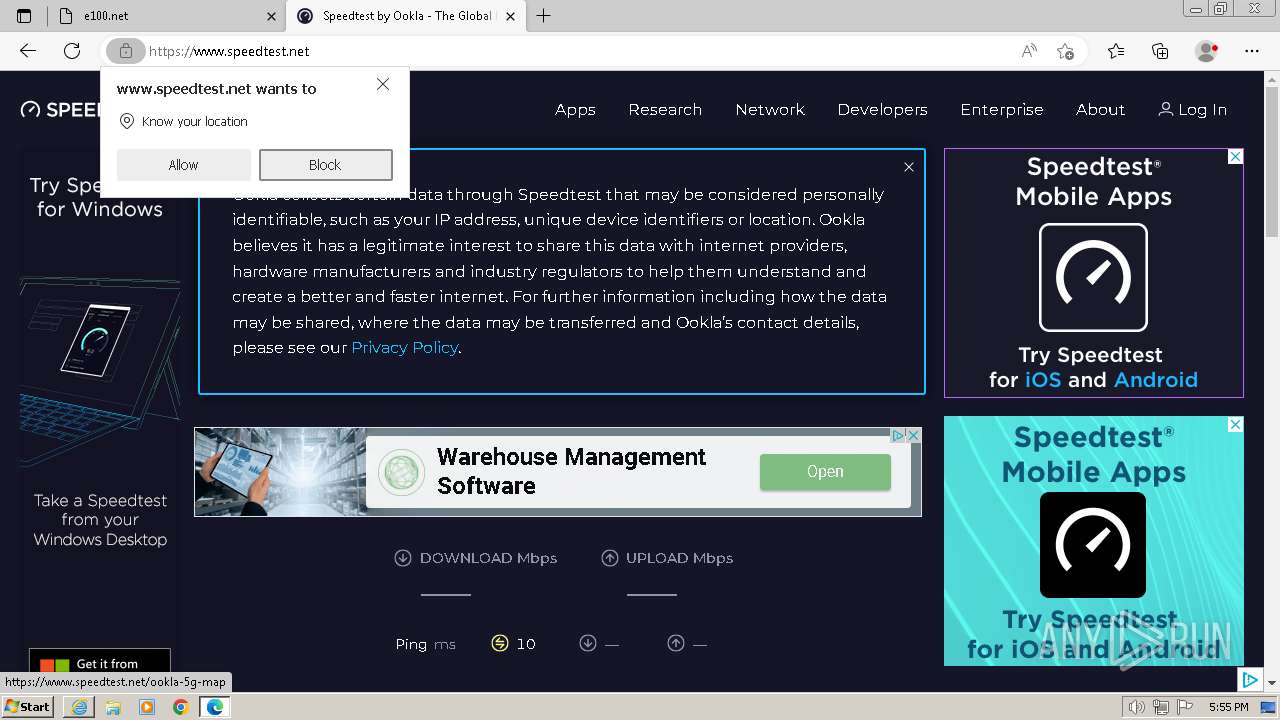Click the upload ping arrow icon
The width and height of the screenshot is (1280, 720).
click(x=676, y=643)
